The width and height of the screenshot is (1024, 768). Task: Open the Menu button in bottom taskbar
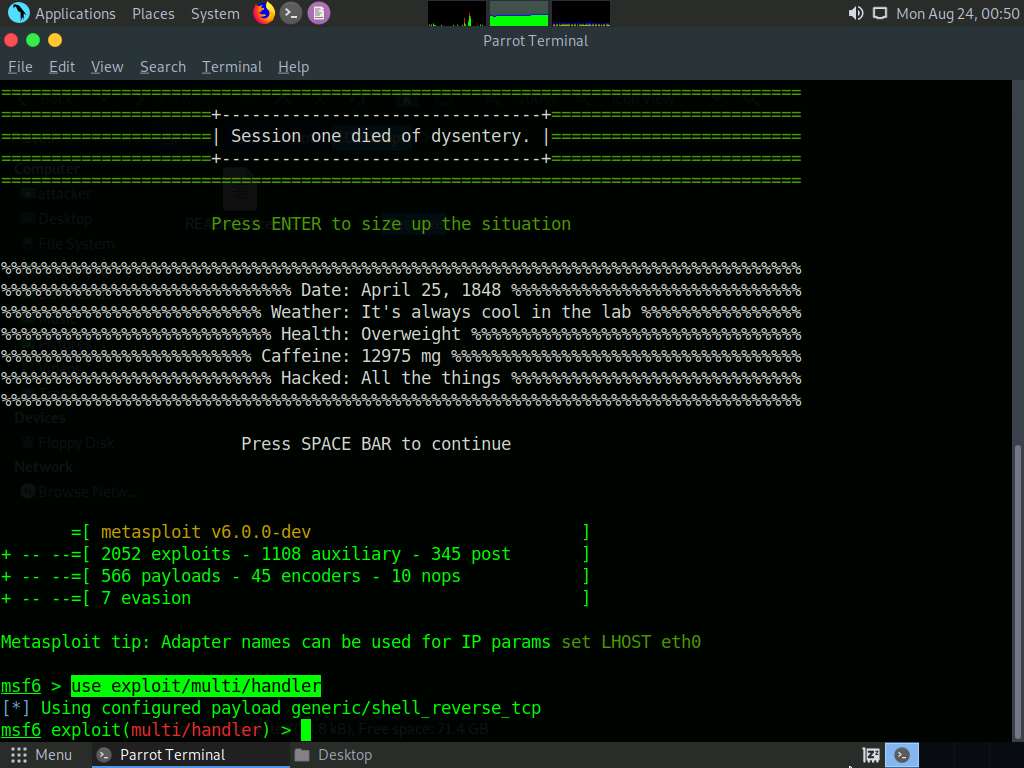[40, 755]
